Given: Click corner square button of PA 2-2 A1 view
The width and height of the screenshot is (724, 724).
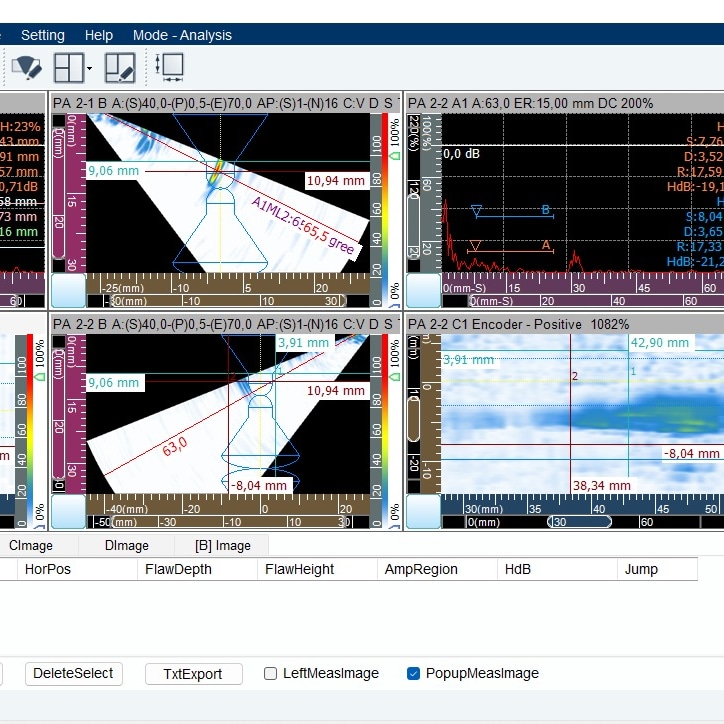Looking at the screenshot, I should pos(423,291).
